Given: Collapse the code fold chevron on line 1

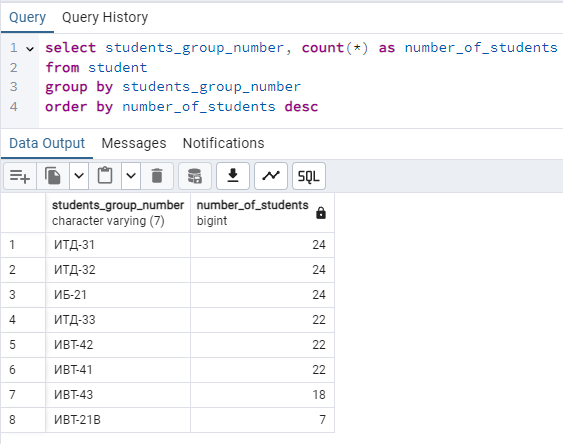Looking at the screenshot, I should pos(30,49).
